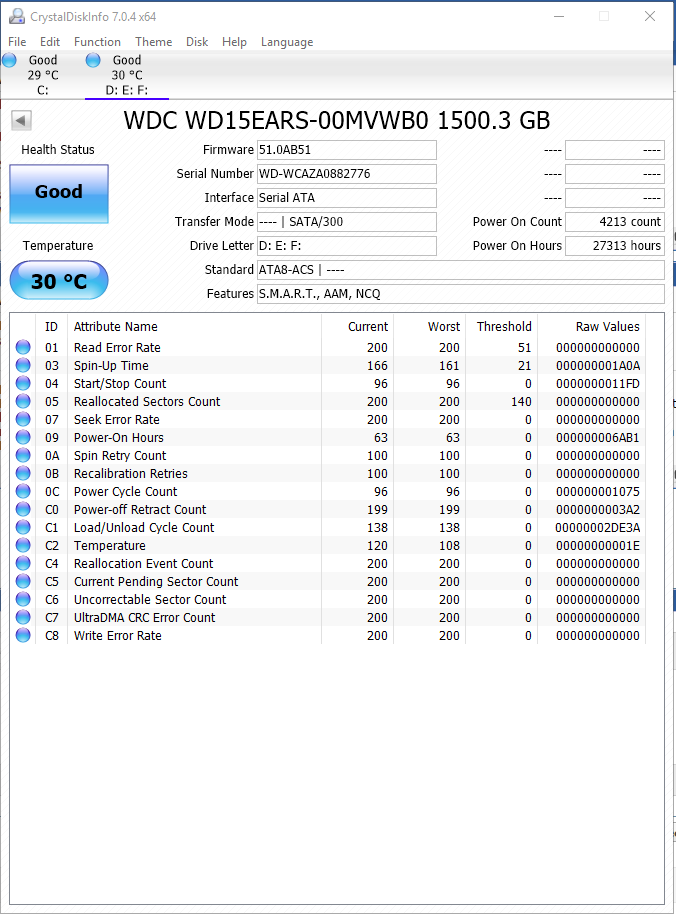The width and height of the screenshot is (676, 914).
Task: Select the Load/Unload Cycle Count attribute name
Action: click(x=144, y=528)
